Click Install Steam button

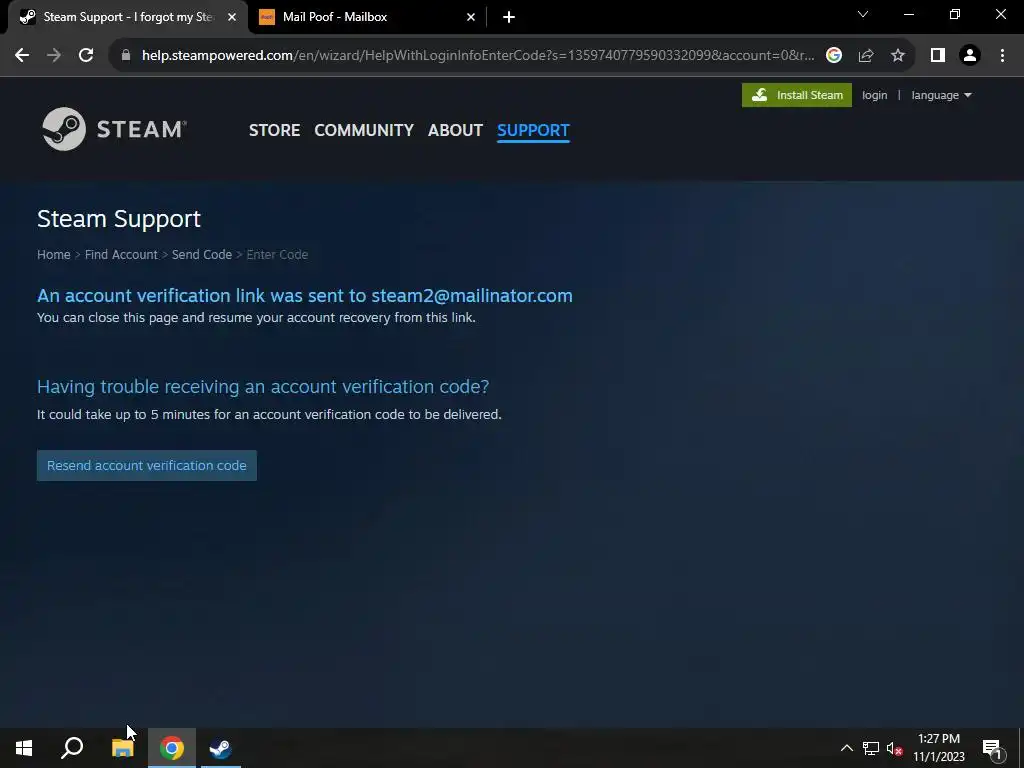tap(797, 95)
